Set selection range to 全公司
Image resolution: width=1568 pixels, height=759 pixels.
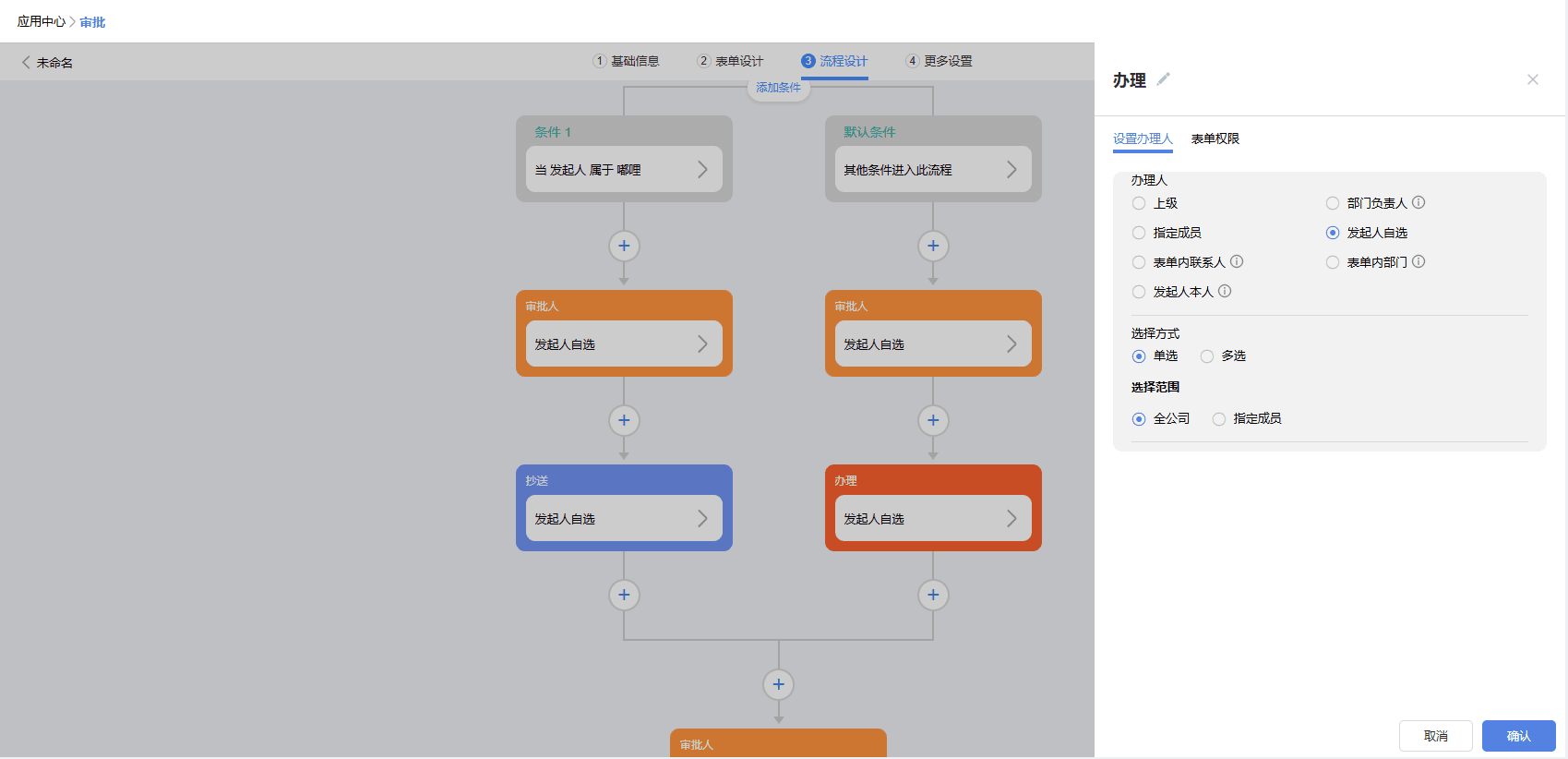coord(1139,419)
